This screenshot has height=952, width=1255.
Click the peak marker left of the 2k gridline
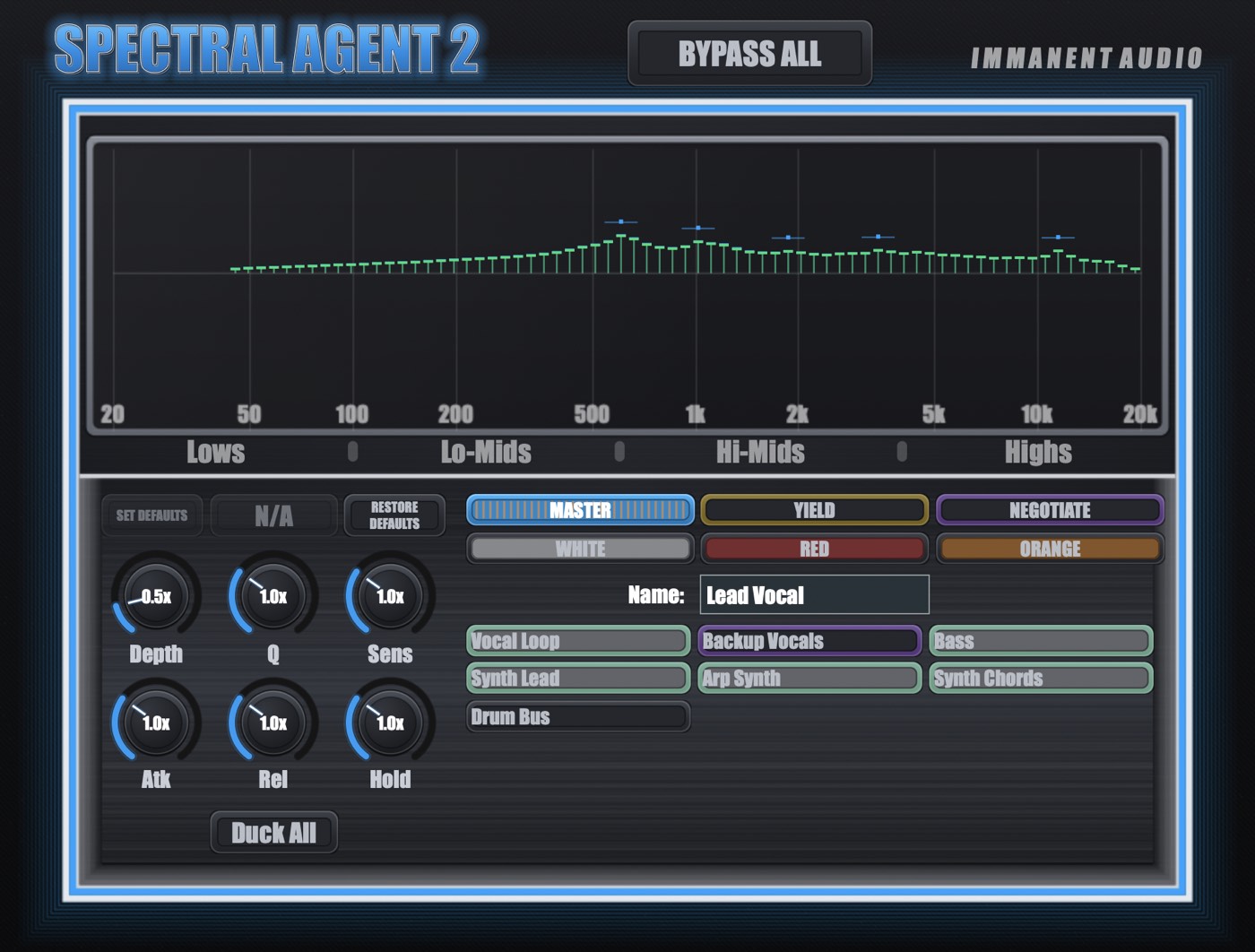point(788,238)
